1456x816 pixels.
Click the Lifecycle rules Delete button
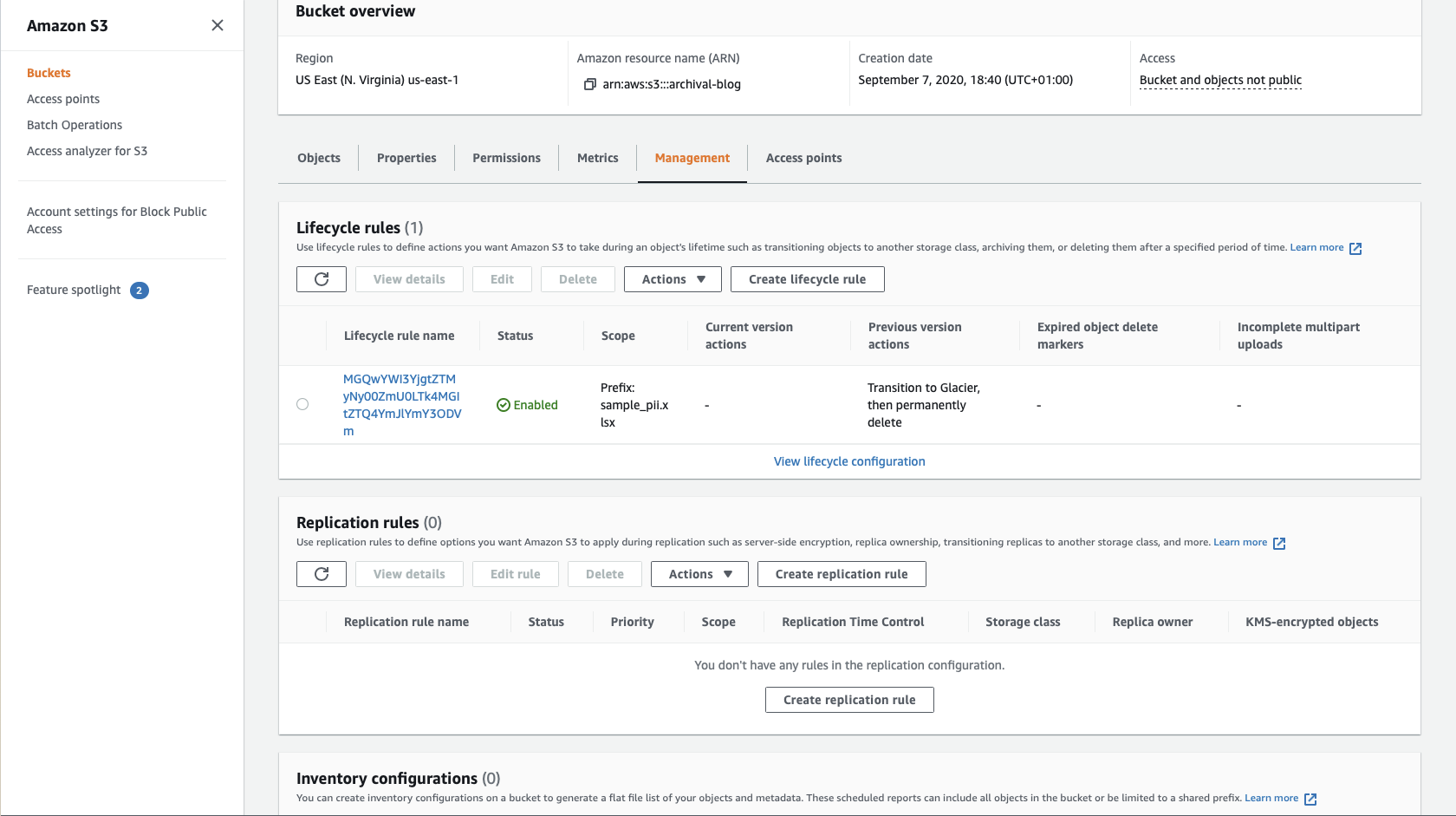coord(578,279)
